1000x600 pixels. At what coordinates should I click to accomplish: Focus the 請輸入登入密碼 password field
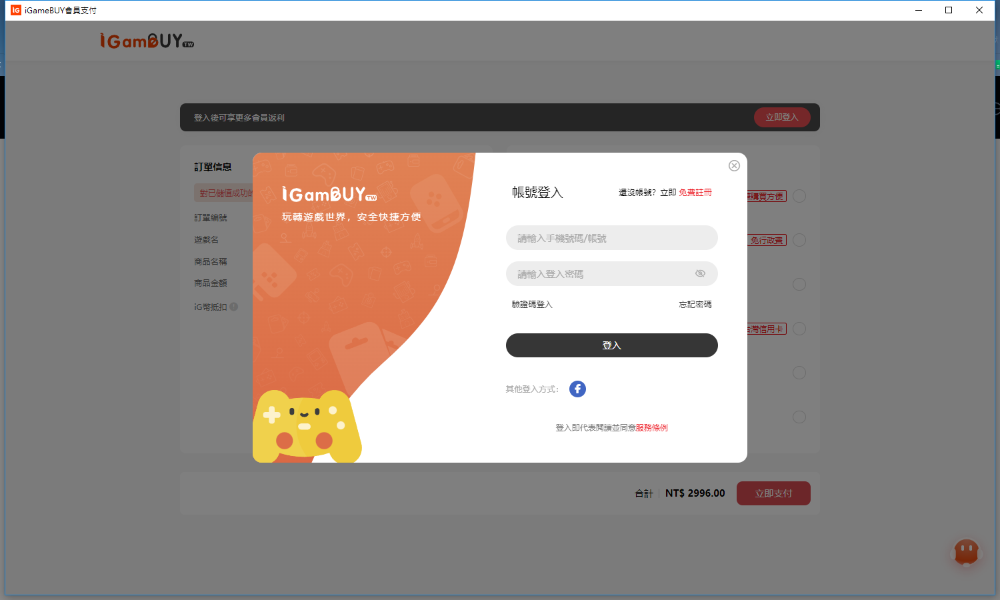pyautogui.click(x=612, y=274)
